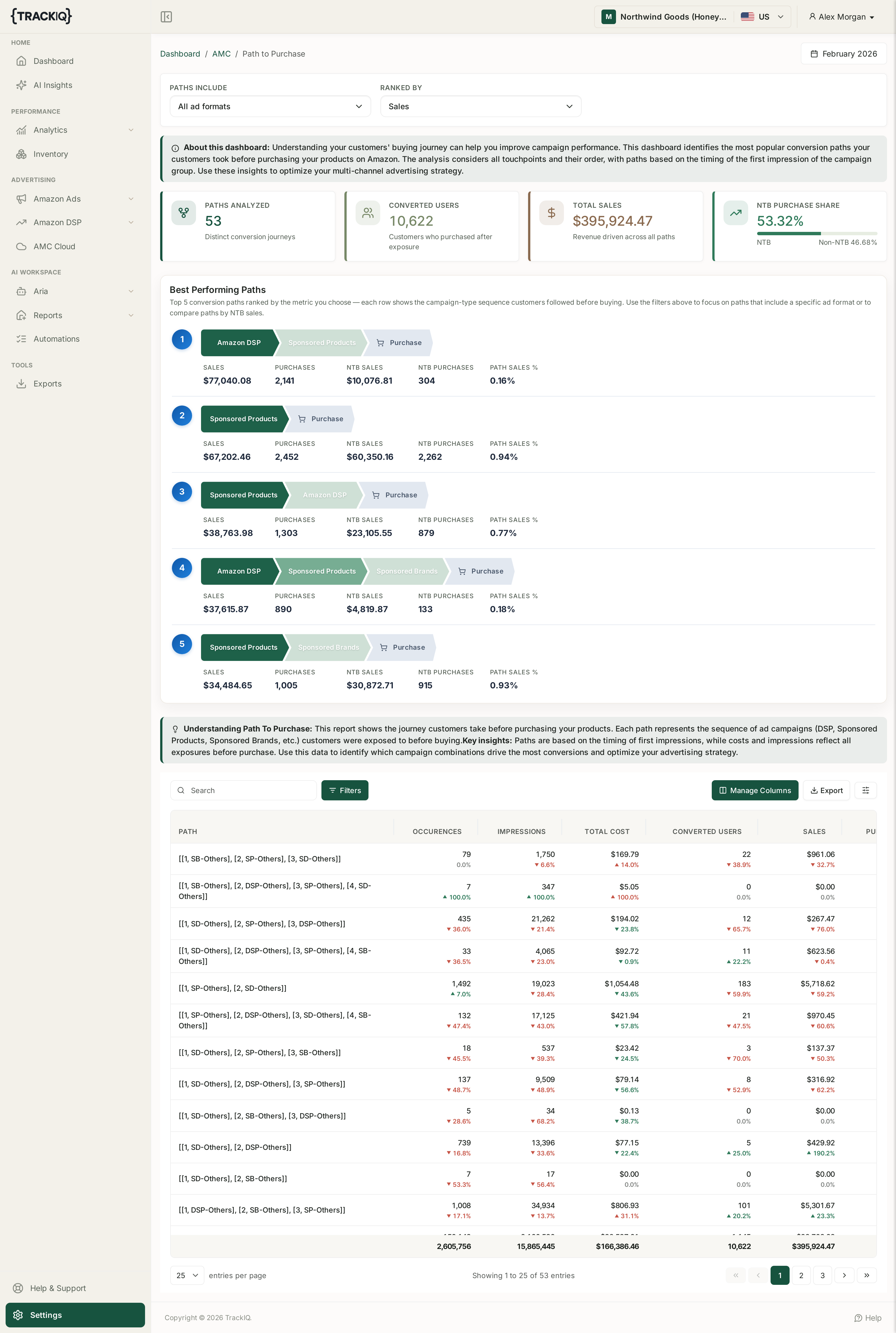Go to page 2 of the table
The width and height of the screenshot is (896, 1333).
801,1275
